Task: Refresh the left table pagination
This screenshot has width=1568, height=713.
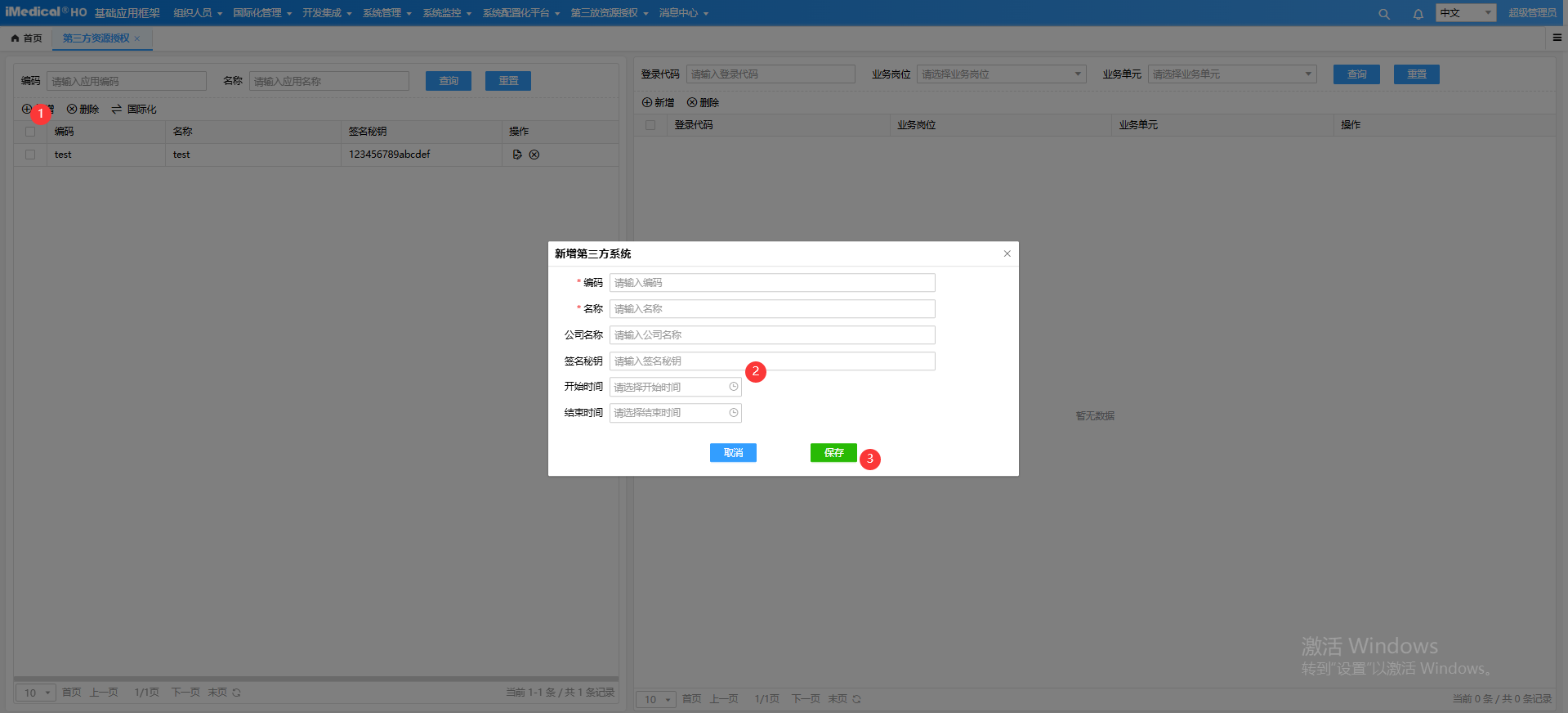Action: point(236,693)
